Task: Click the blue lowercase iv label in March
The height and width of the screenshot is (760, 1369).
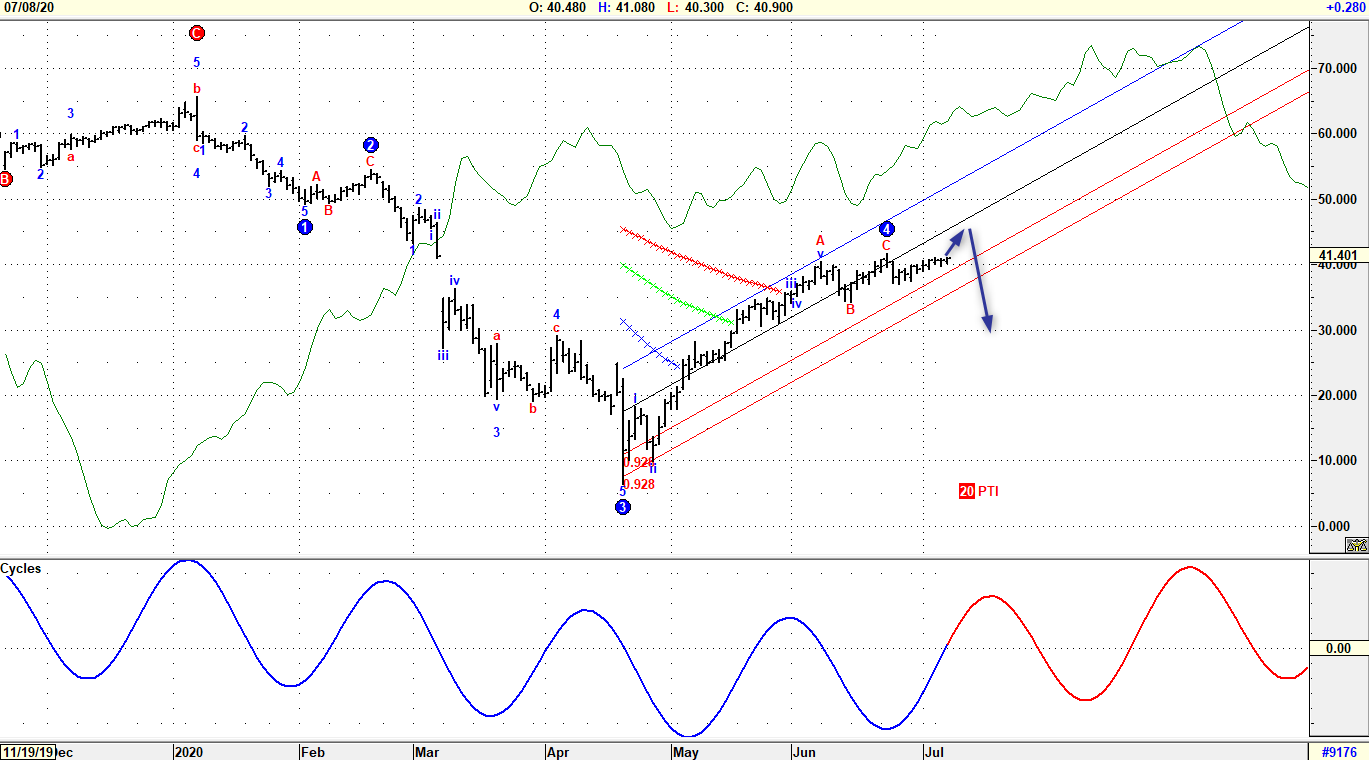Action: [x=454, y=281]
